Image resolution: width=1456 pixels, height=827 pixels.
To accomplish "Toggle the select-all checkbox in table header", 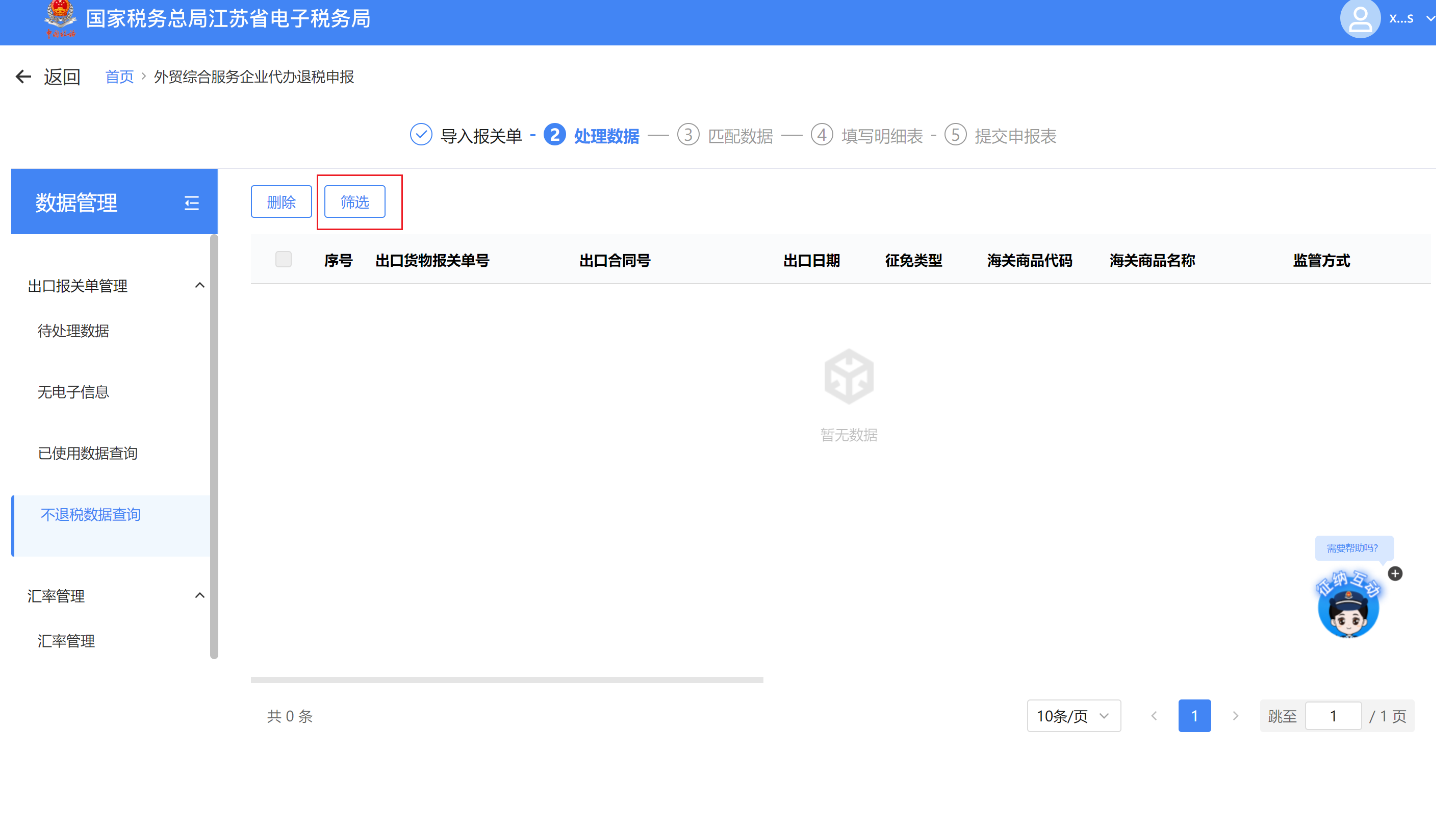I will click(283, 260).
